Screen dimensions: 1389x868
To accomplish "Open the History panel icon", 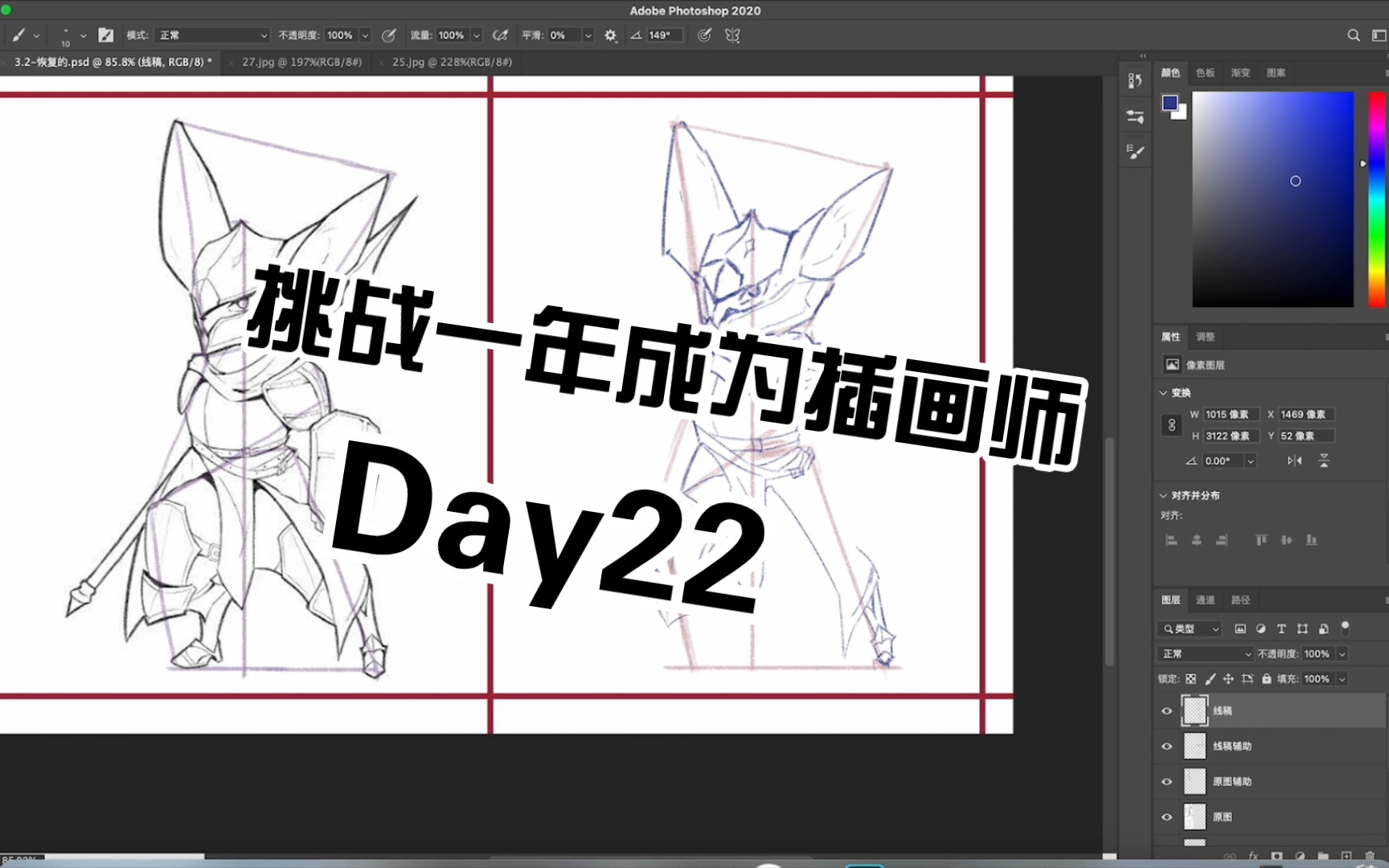I will [1135, 80].
